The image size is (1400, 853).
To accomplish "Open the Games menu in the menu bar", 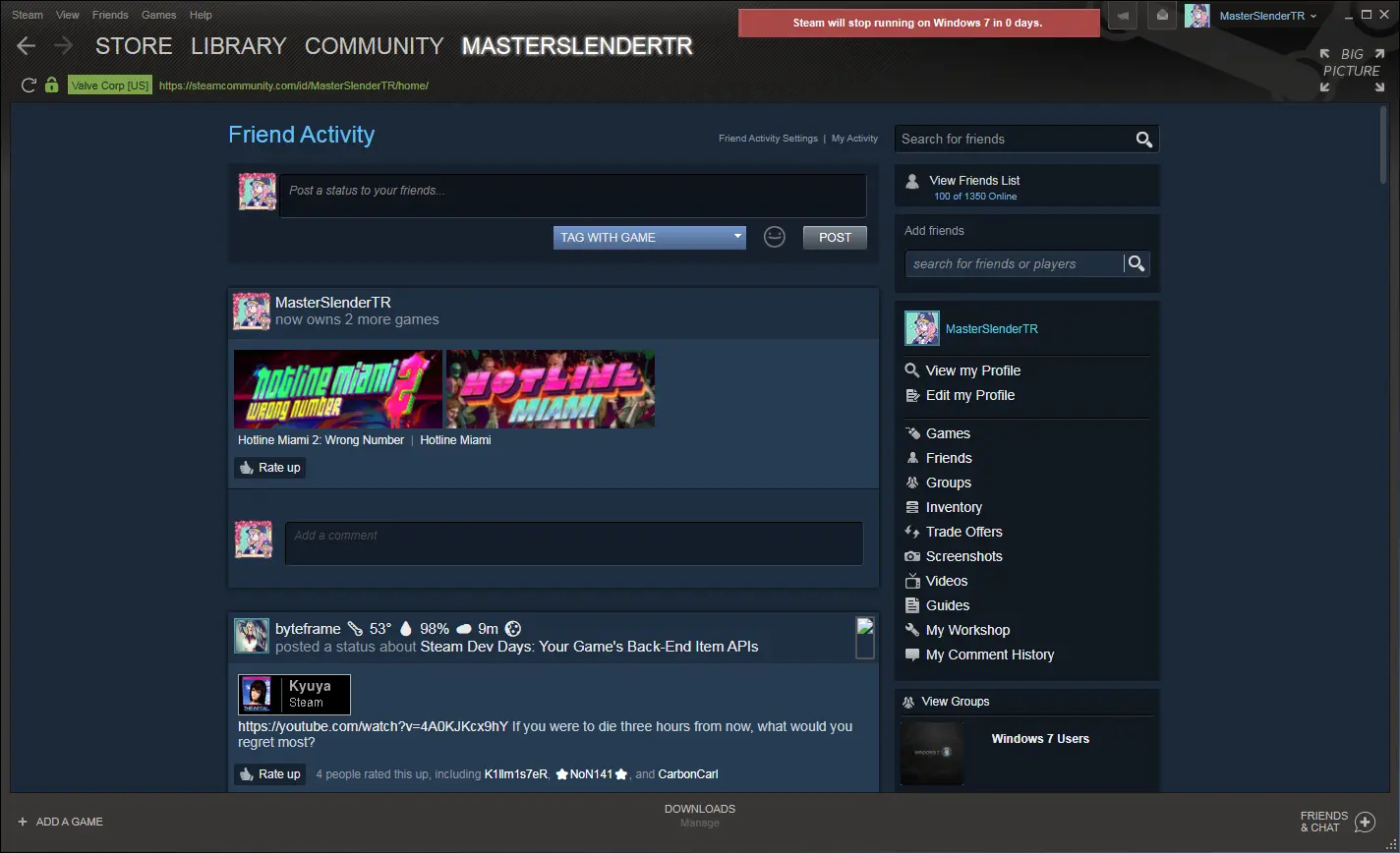I will 159,15.
